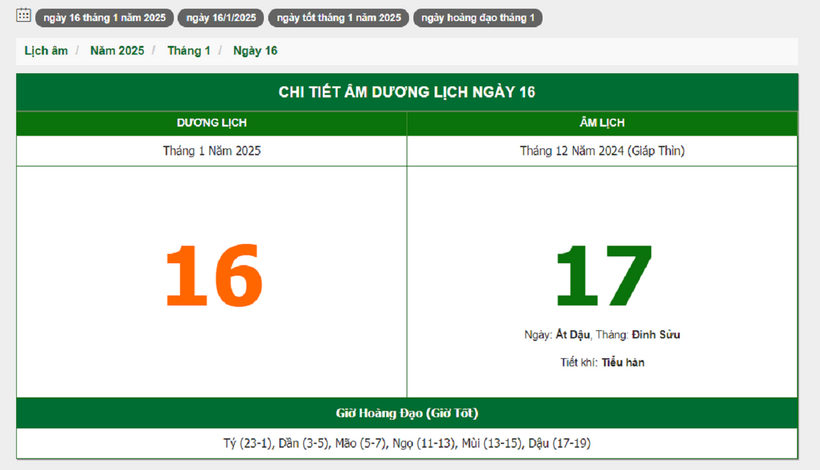Select 'Ngày 16' breadcrumb item

tap(255, 51)
